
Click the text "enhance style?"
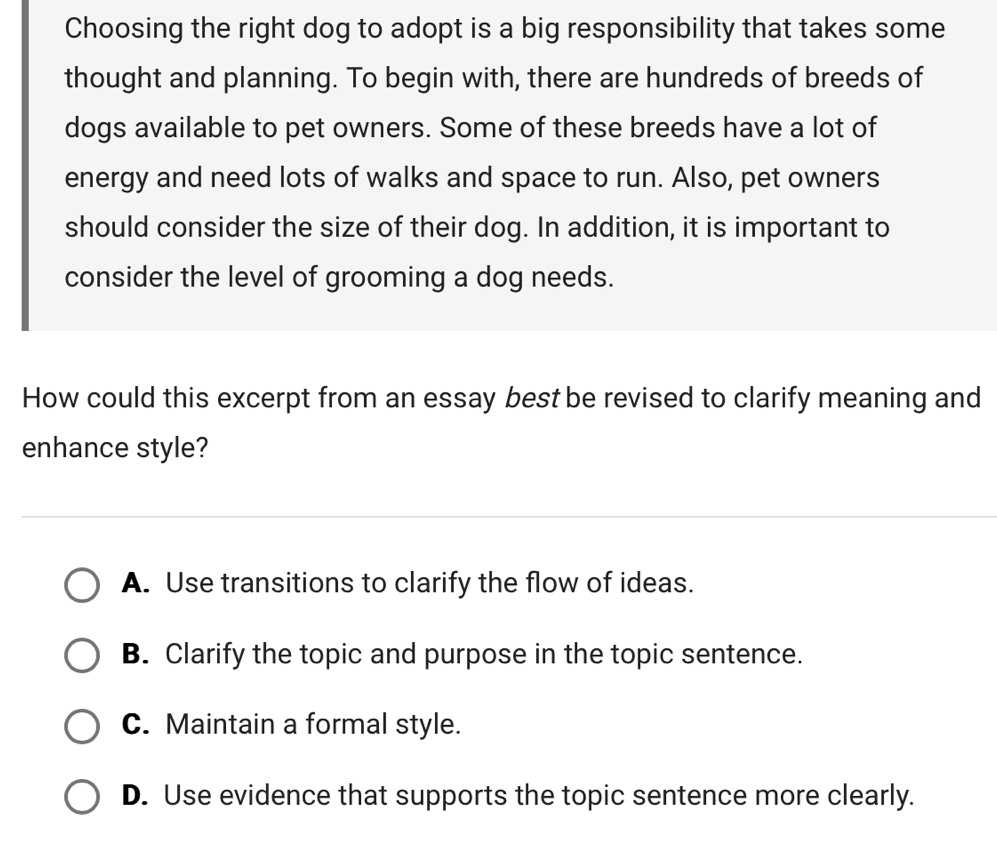(115, 448)
